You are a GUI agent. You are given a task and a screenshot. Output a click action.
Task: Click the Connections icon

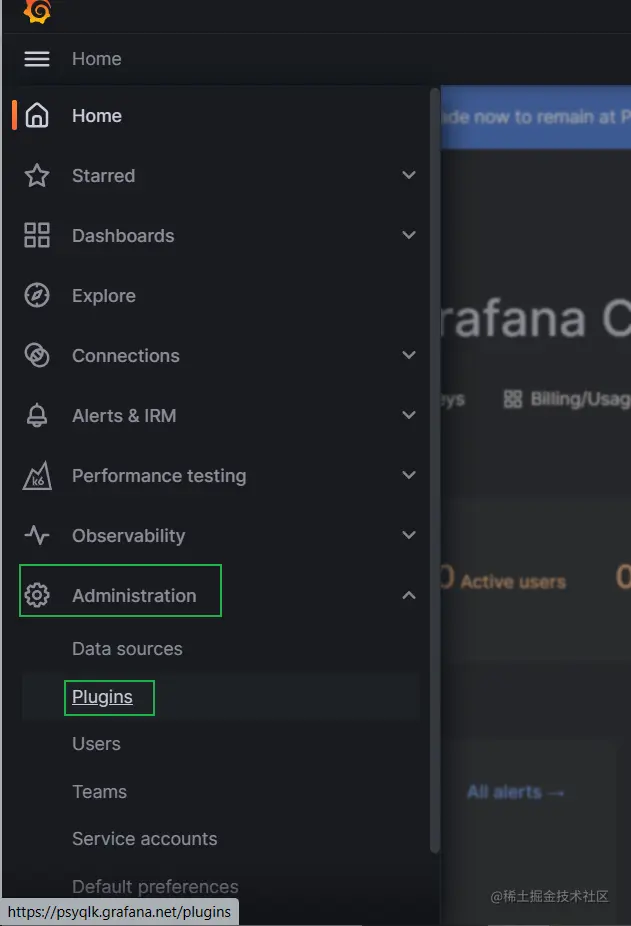pyautogui.click(x=37, y=356)
